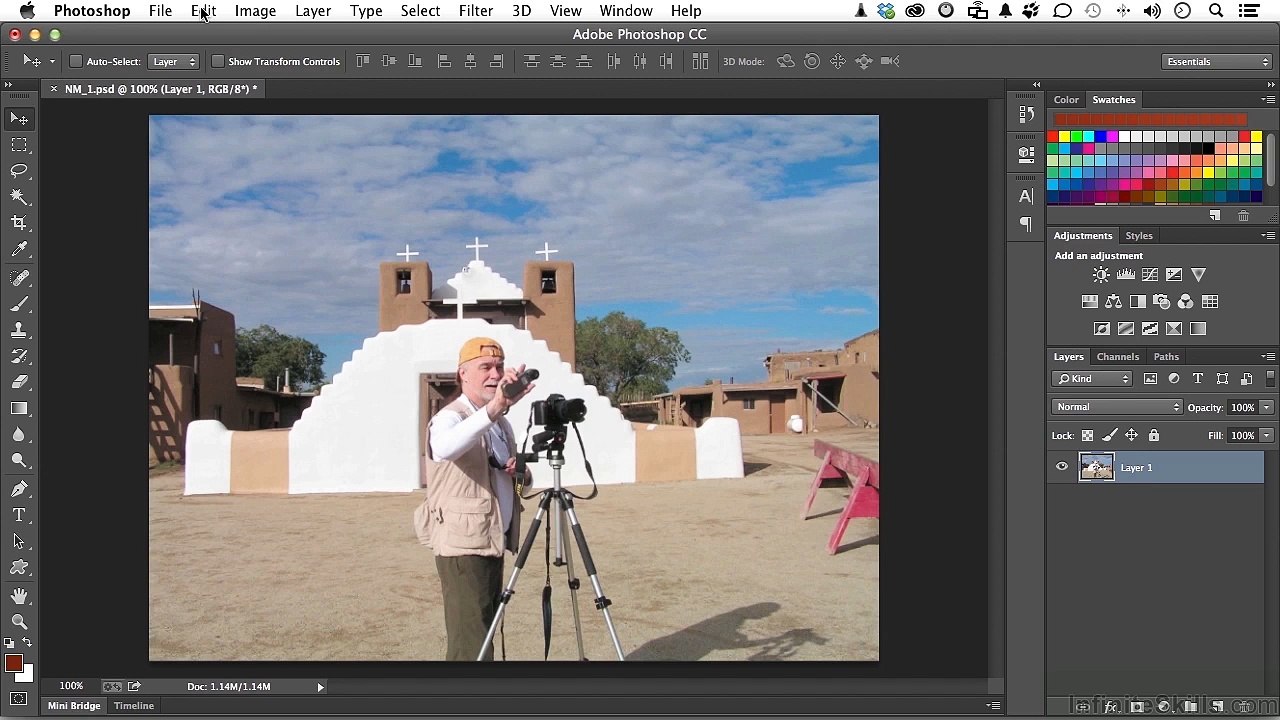Add a Curves adjustment
Viewport: 1280px width, 720px height.
point(1150,275)
